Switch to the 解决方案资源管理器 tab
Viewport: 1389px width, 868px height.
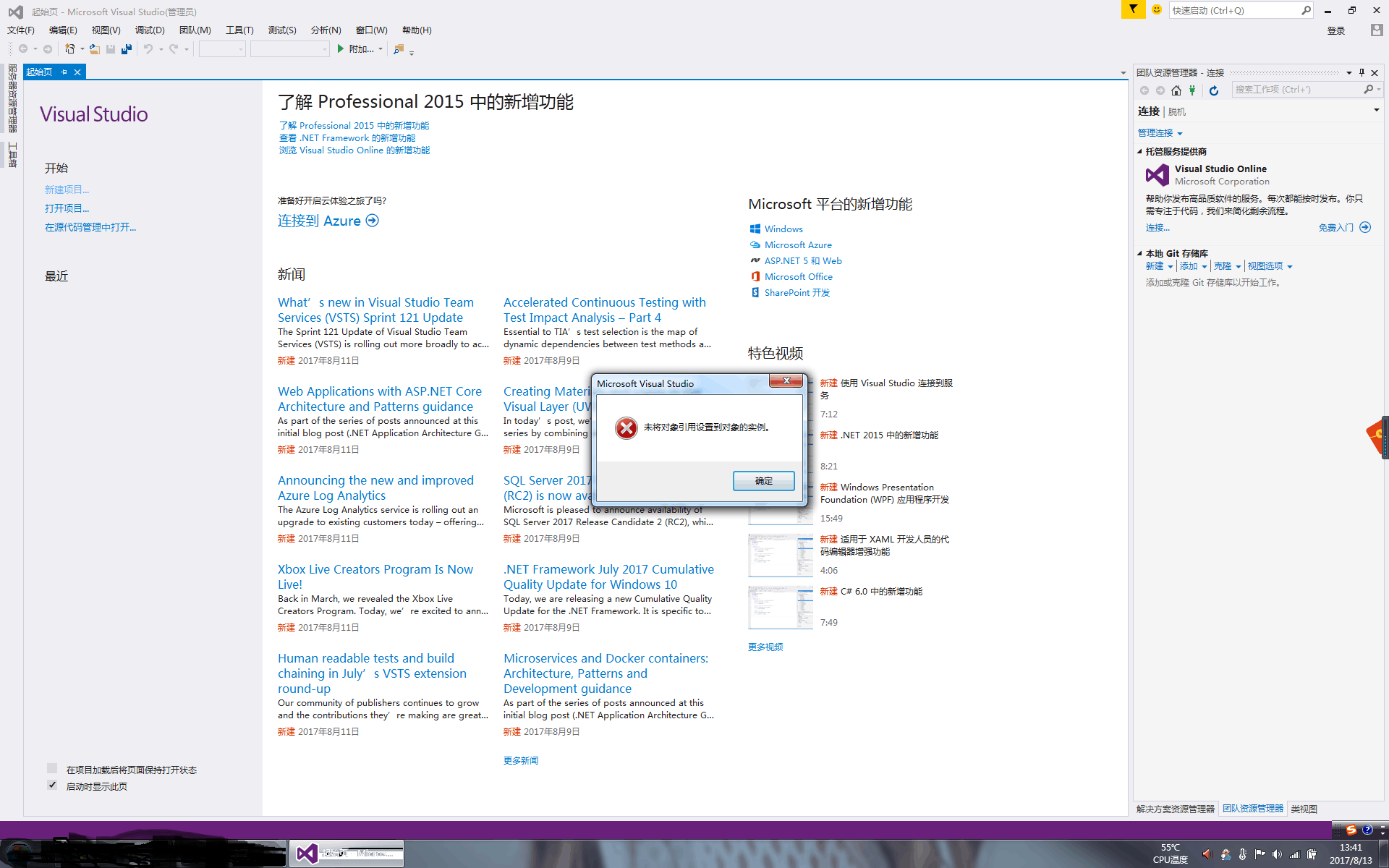(x=1176, y=809)
